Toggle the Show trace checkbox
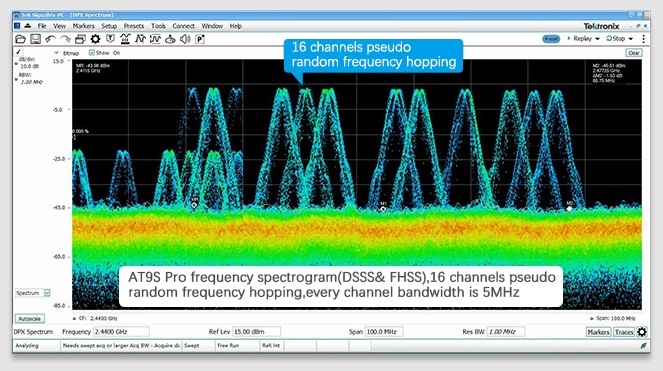The width and height of the screenshot is (663, 371). [x=91, y=52]
